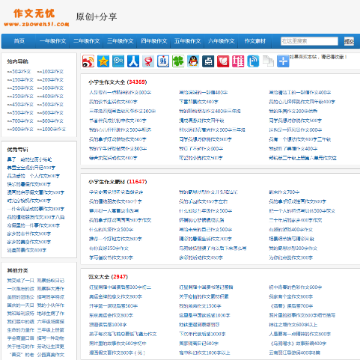Click the green clover share icon

coord(178,61)
